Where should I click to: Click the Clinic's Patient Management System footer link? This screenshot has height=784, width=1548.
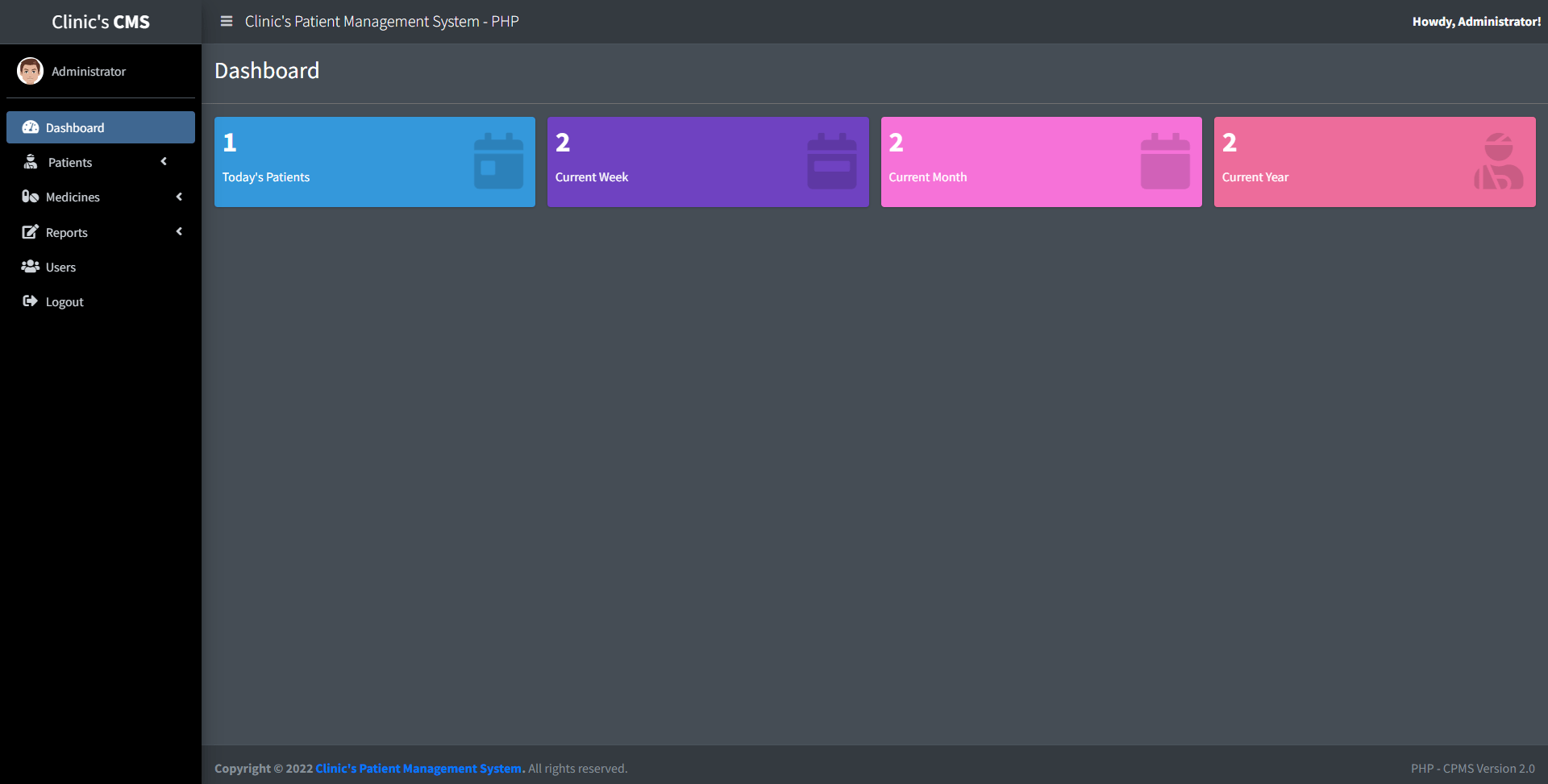418,768
